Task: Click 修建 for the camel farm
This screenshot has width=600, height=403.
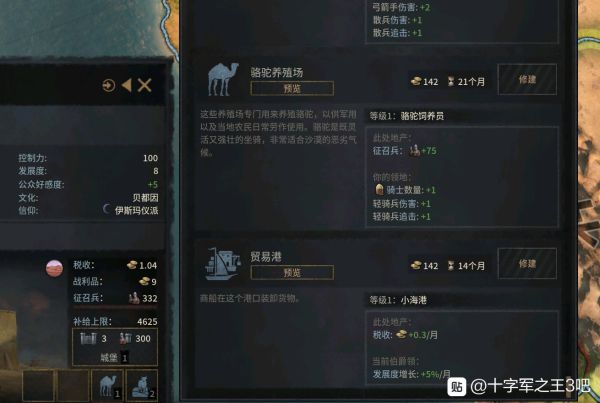Action: pyautogui.click(x=527, y=79)
